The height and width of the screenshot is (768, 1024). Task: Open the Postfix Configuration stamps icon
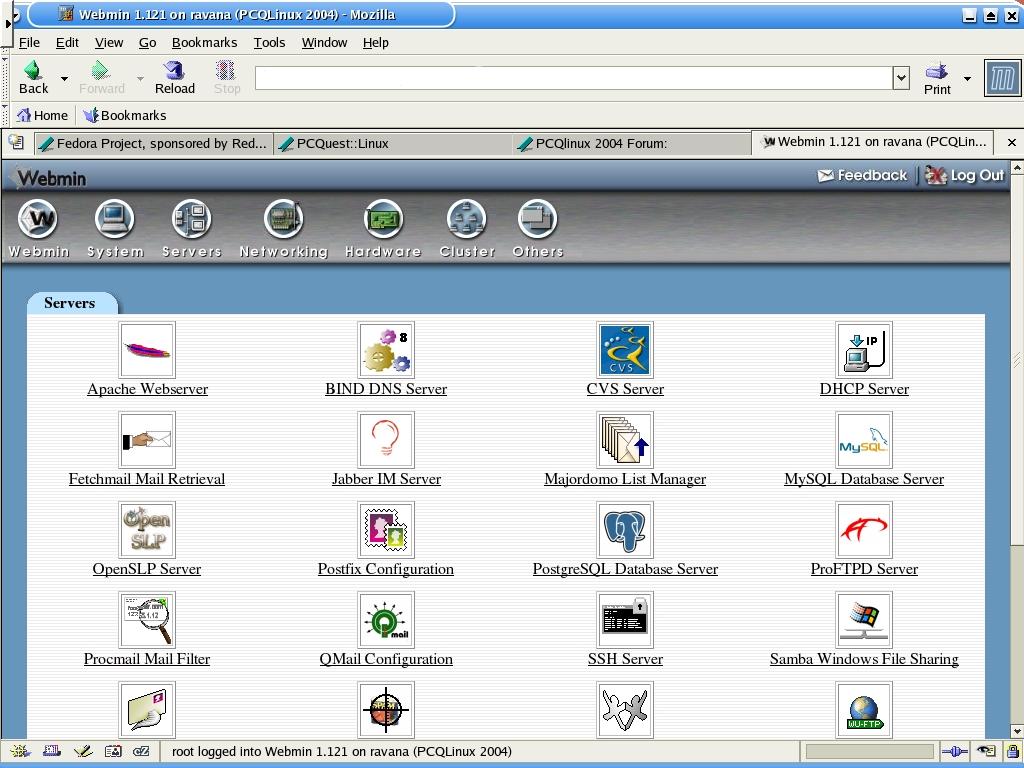386,530
